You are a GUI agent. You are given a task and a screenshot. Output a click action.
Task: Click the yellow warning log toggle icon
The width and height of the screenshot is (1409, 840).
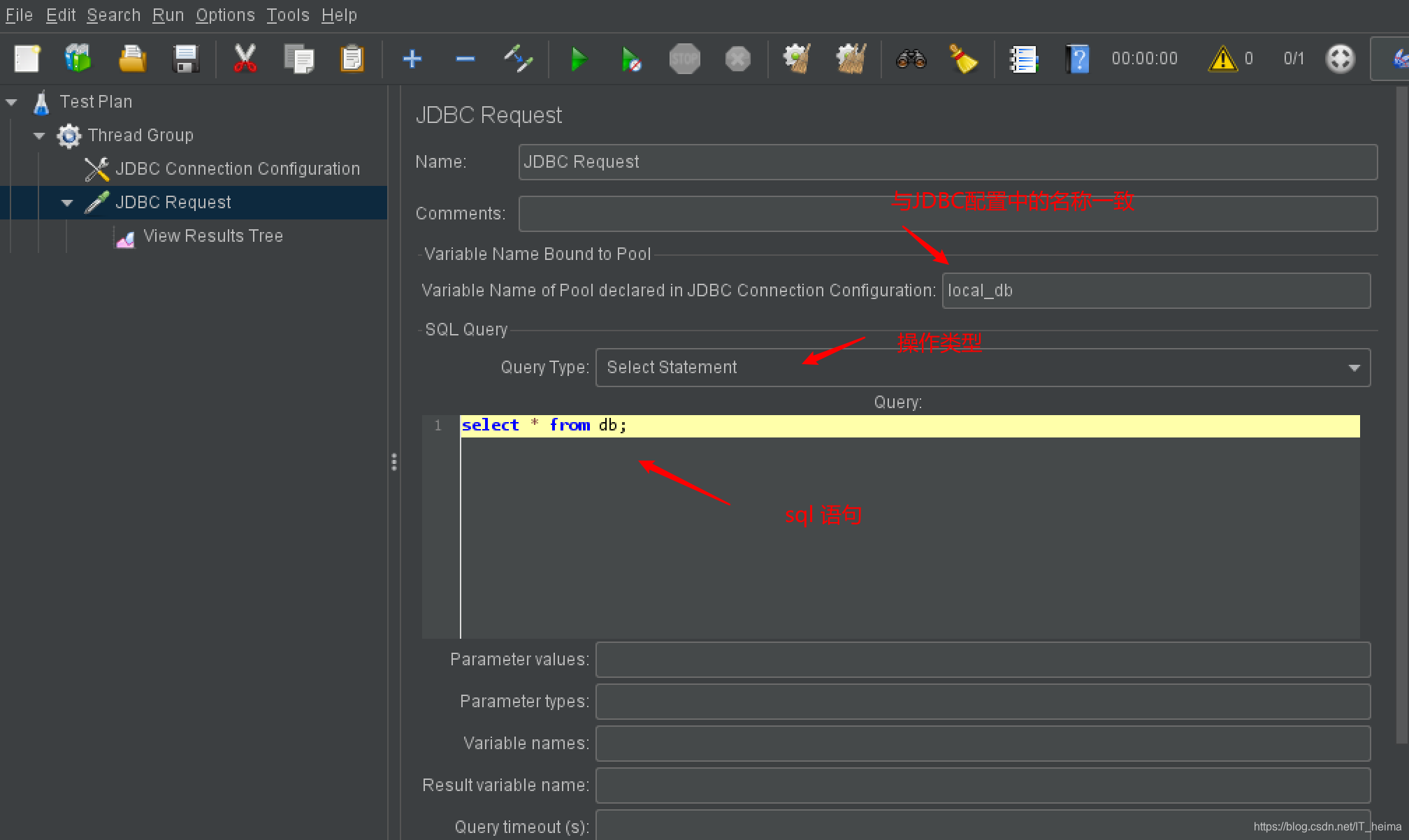click(1222, 59)
